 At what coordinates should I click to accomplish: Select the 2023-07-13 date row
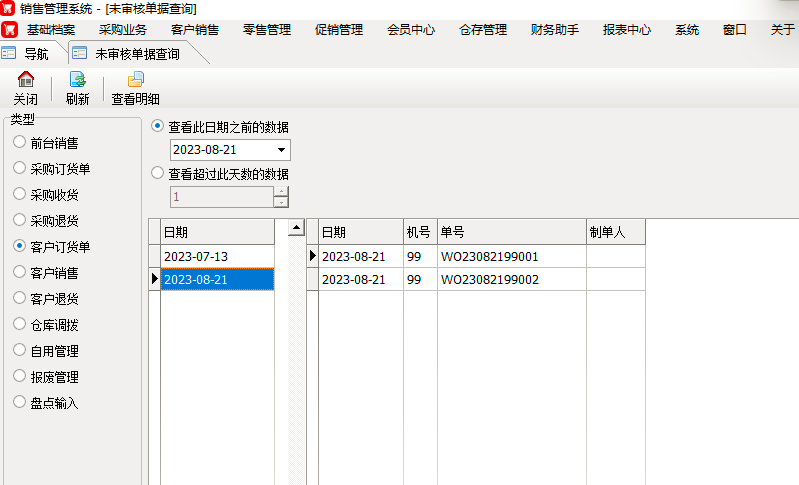pos(217,256)
